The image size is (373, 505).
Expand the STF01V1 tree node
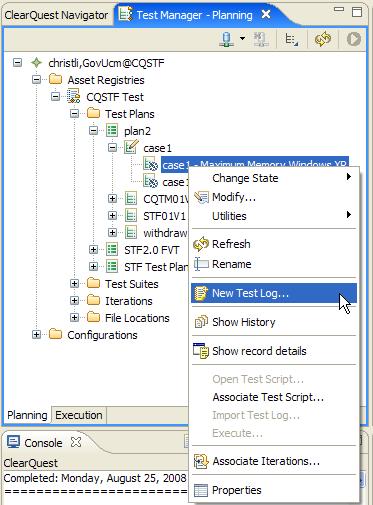coord(113,216)
